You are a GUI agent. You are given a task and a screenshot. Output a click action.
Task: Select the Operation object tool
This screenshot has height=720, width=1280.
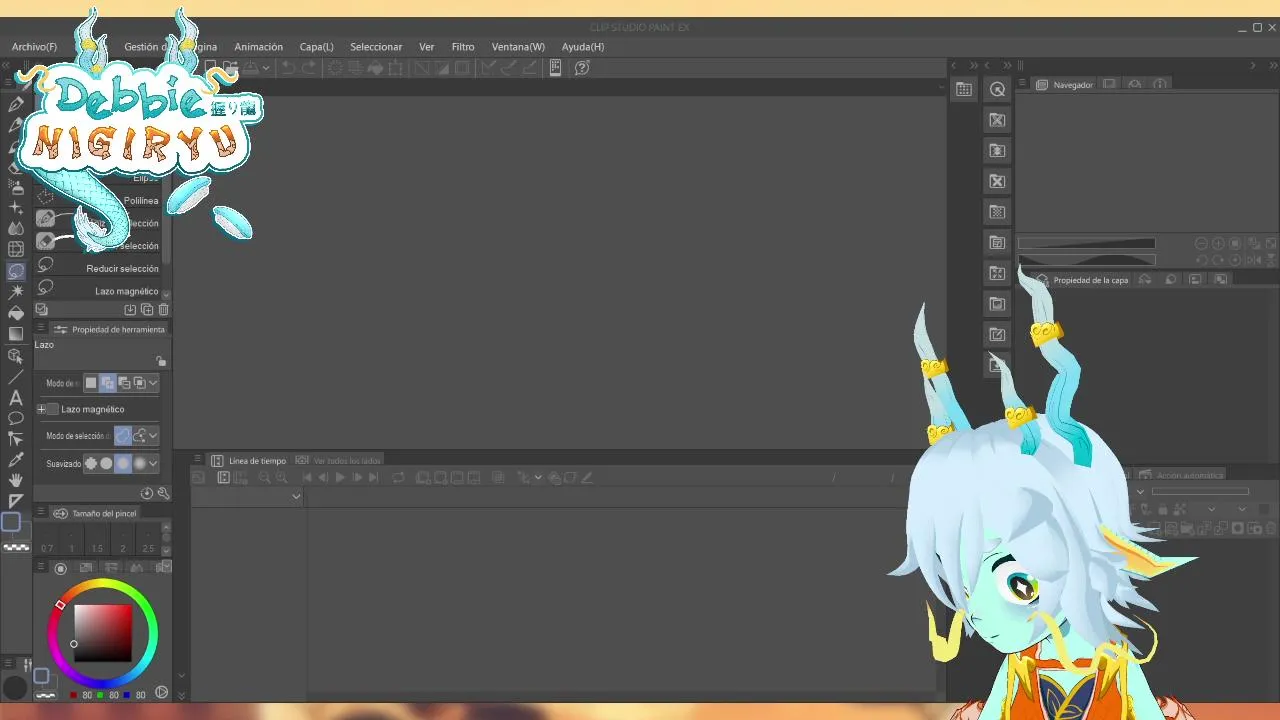point(16,355)
